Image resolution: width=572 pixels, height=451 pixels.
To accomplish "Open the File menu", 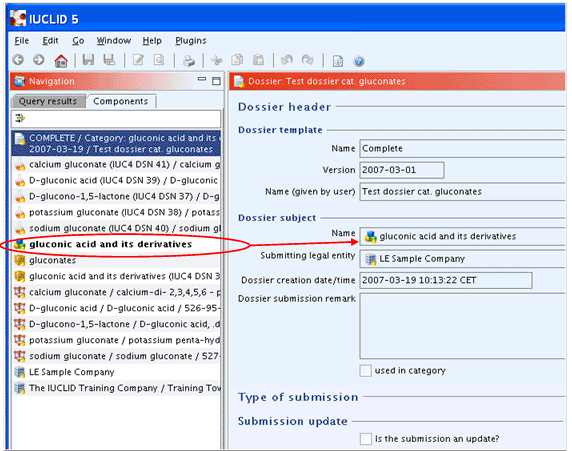I will pos(22,41).
